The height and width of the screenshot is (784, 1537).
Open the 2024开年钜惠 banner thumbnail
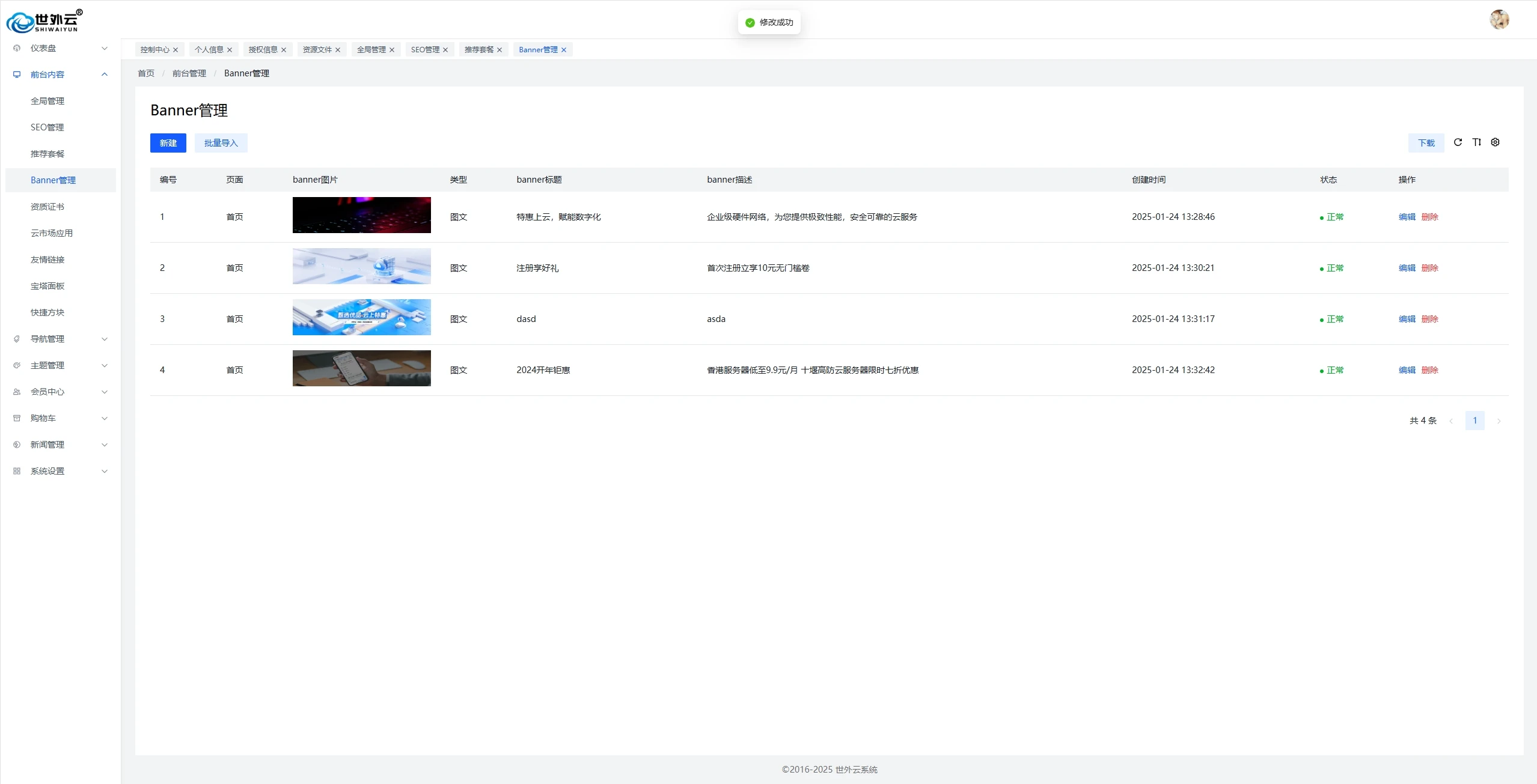tap(361, 368)
